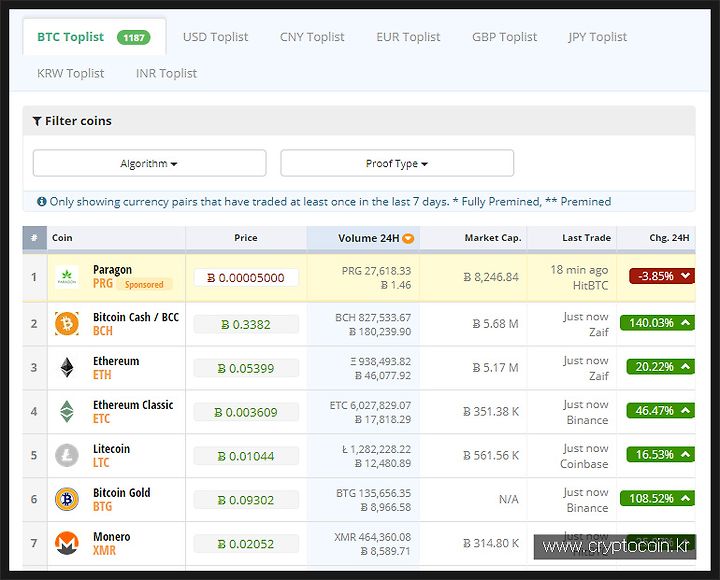Click the Paragon coin logo icon
This screenshot has width=720, height=580.
click(67, 277)
